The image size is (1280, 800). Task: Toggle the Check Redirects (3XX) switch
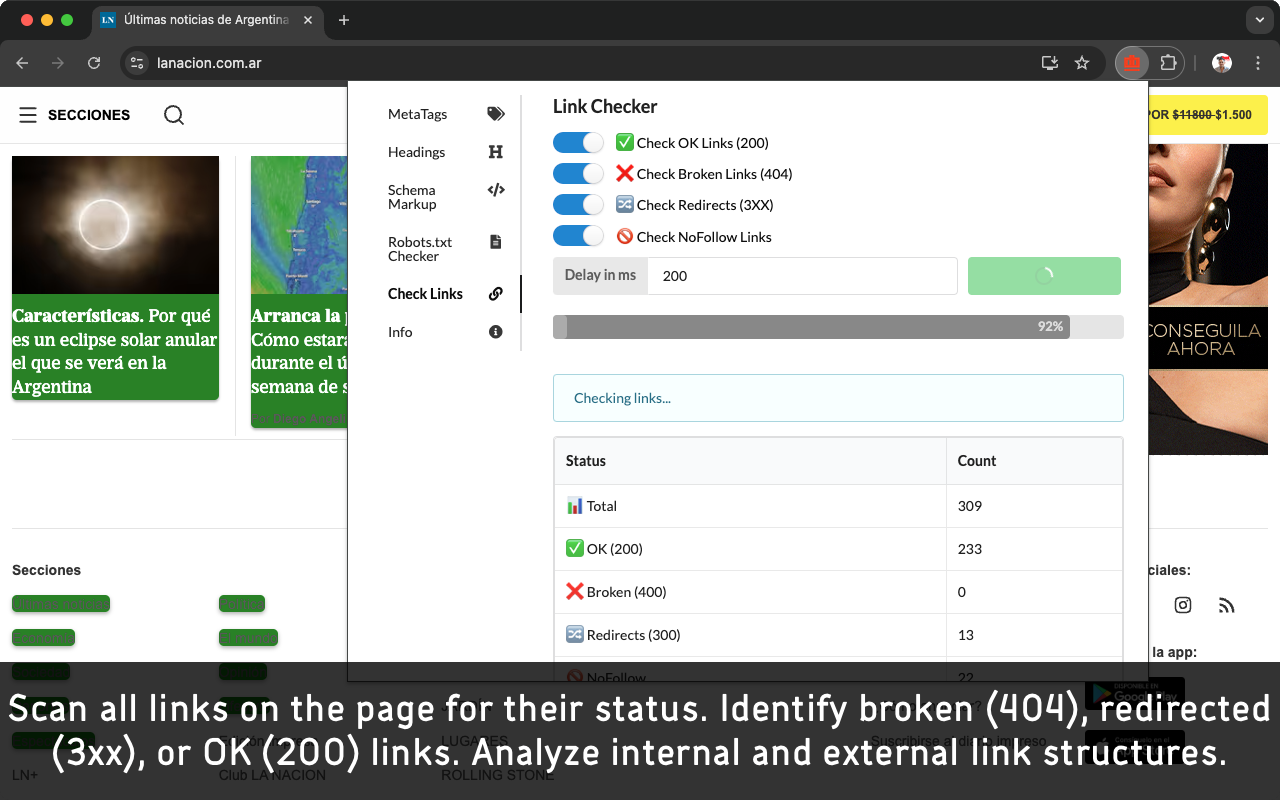[578, 205]
